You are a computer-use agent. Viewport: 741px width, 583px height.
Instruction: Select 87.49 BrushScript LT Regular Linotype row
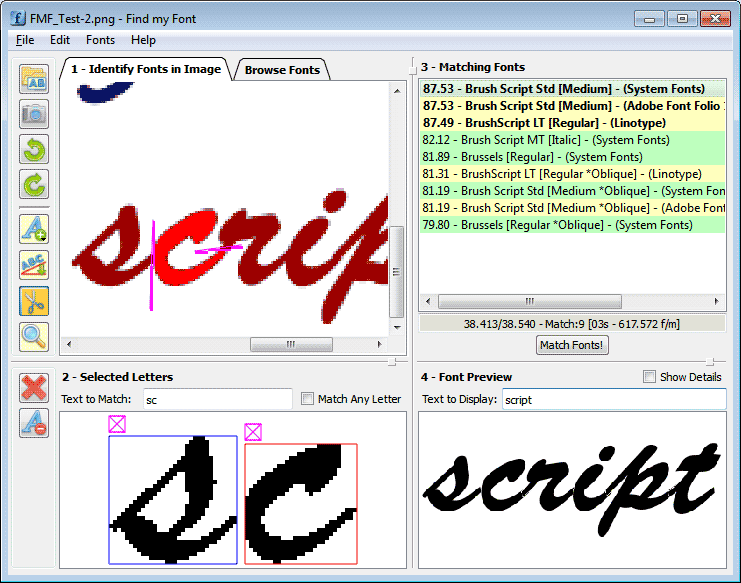click(572, 123)
